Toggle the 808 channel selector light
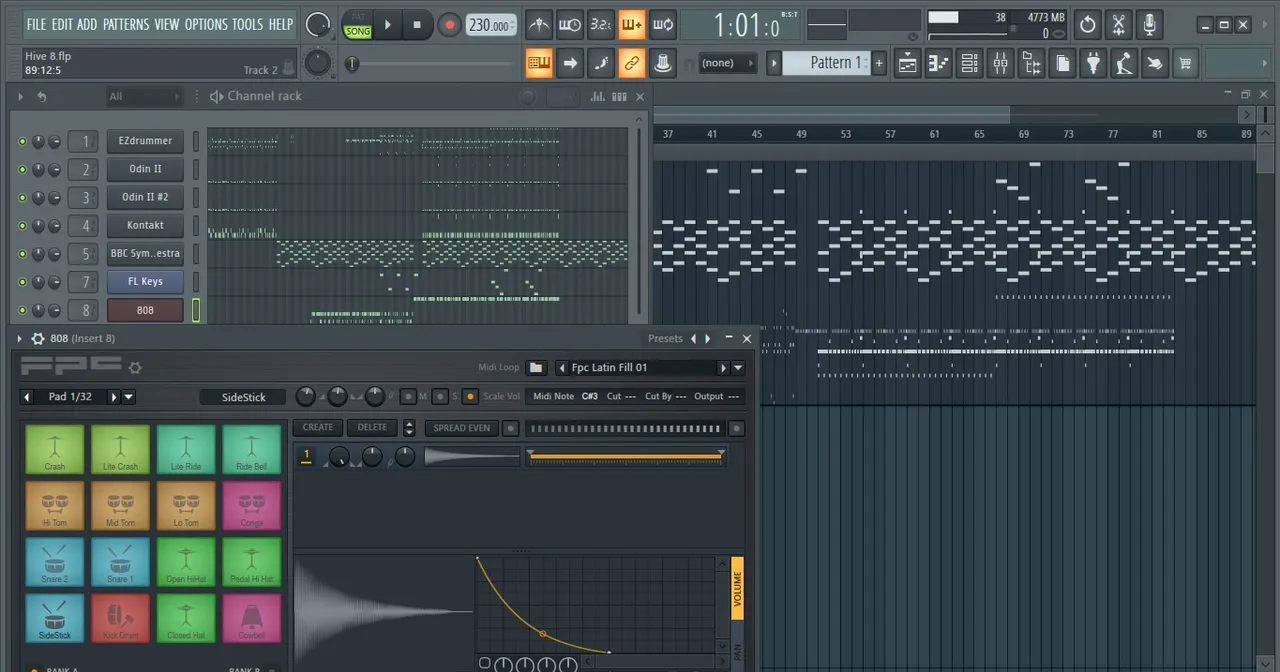 (196, 310)
